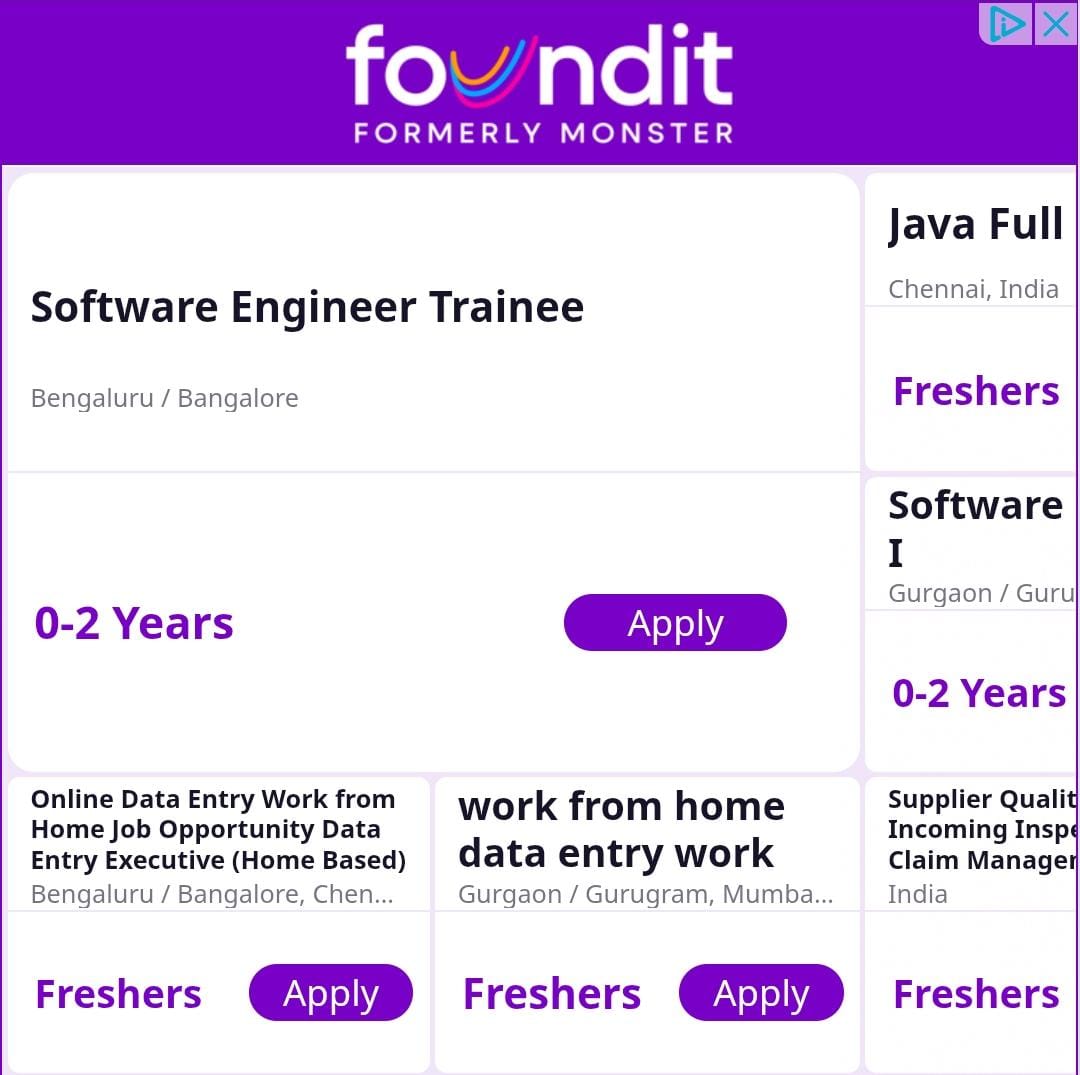The height and width of the screenshot is (1075, 1080).
Task: Click 0-2 Years under Software Engineer Trainee
Action: pyautogui.click(x=134, y=623)
